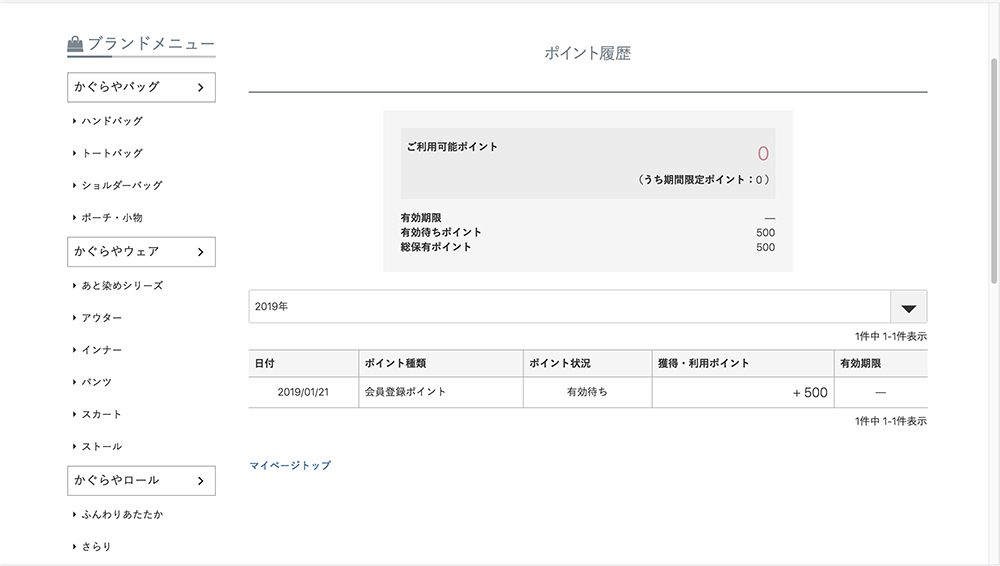Select ストール in the sidebar
1000x566 pixels.
click(x=102, y=446)
